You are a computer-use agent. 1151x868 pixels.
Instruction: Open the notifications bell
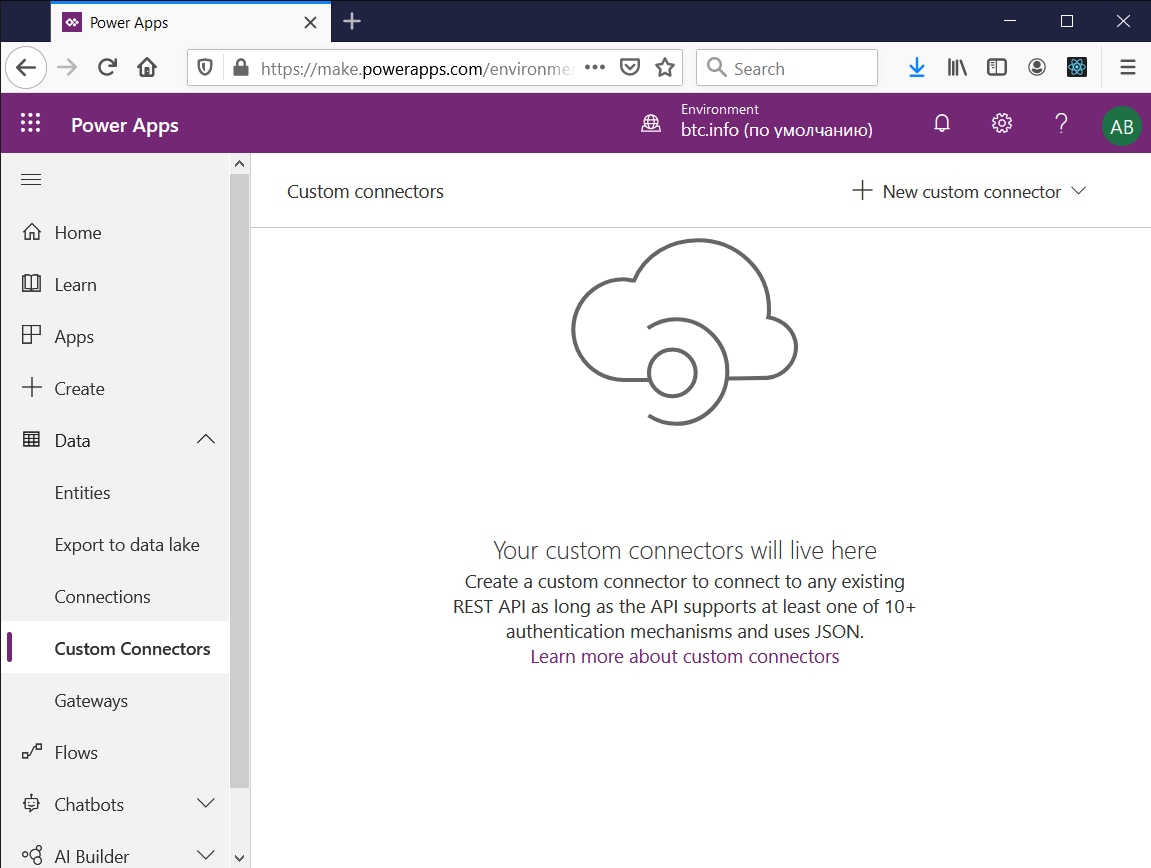point(942,123)
